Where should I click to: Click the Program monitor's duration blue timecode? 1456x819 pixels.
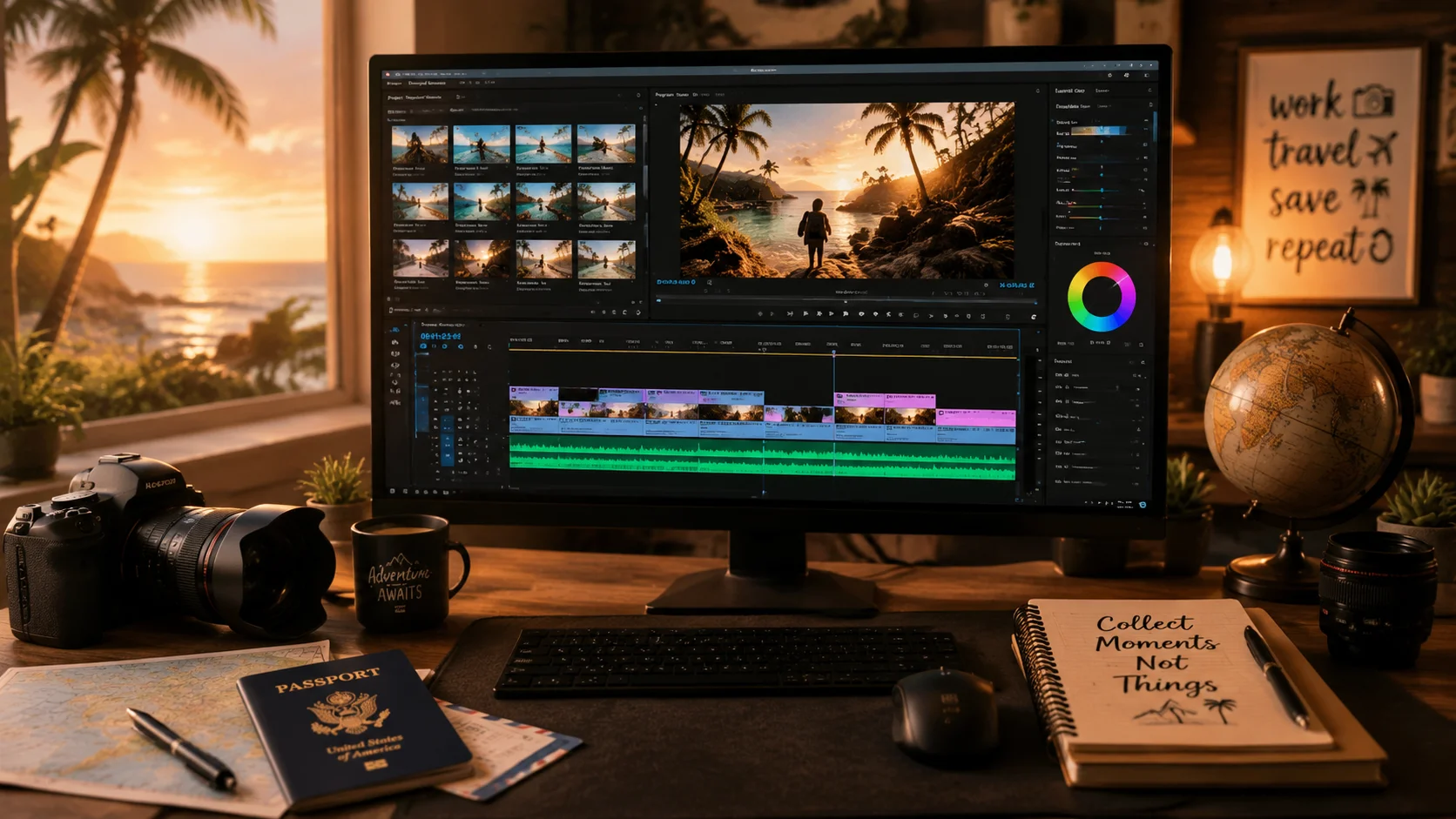(x=1017, y=285)
